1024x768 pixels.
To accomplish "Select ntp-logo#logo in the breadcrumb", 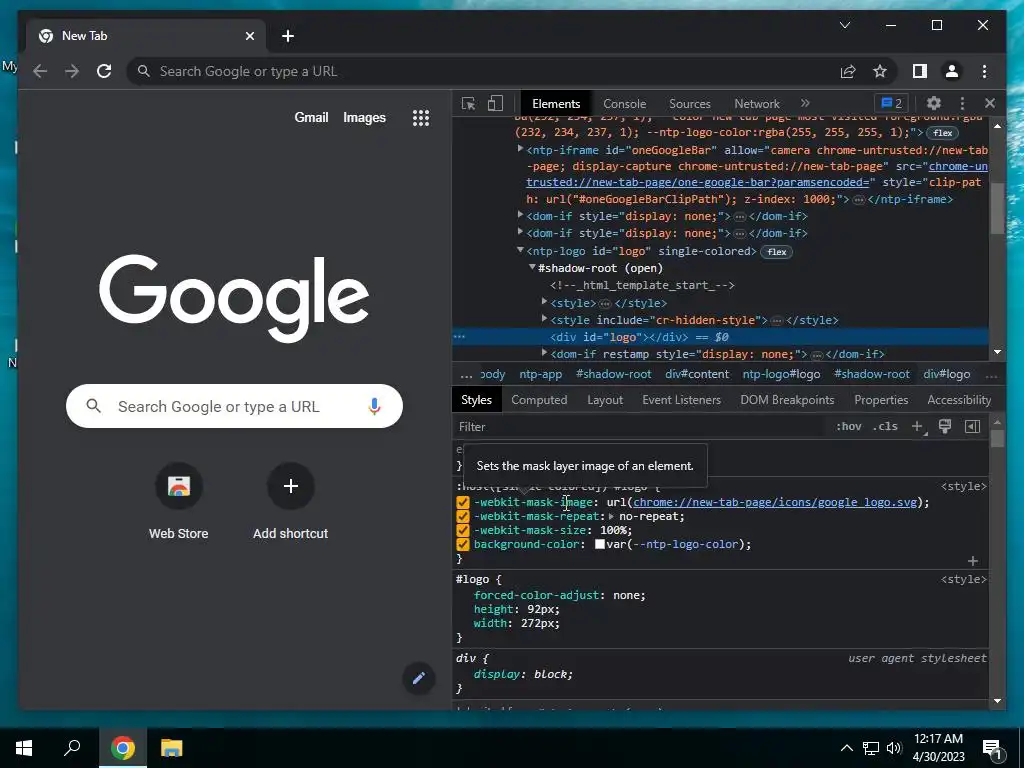I will (x=781, y=374).
